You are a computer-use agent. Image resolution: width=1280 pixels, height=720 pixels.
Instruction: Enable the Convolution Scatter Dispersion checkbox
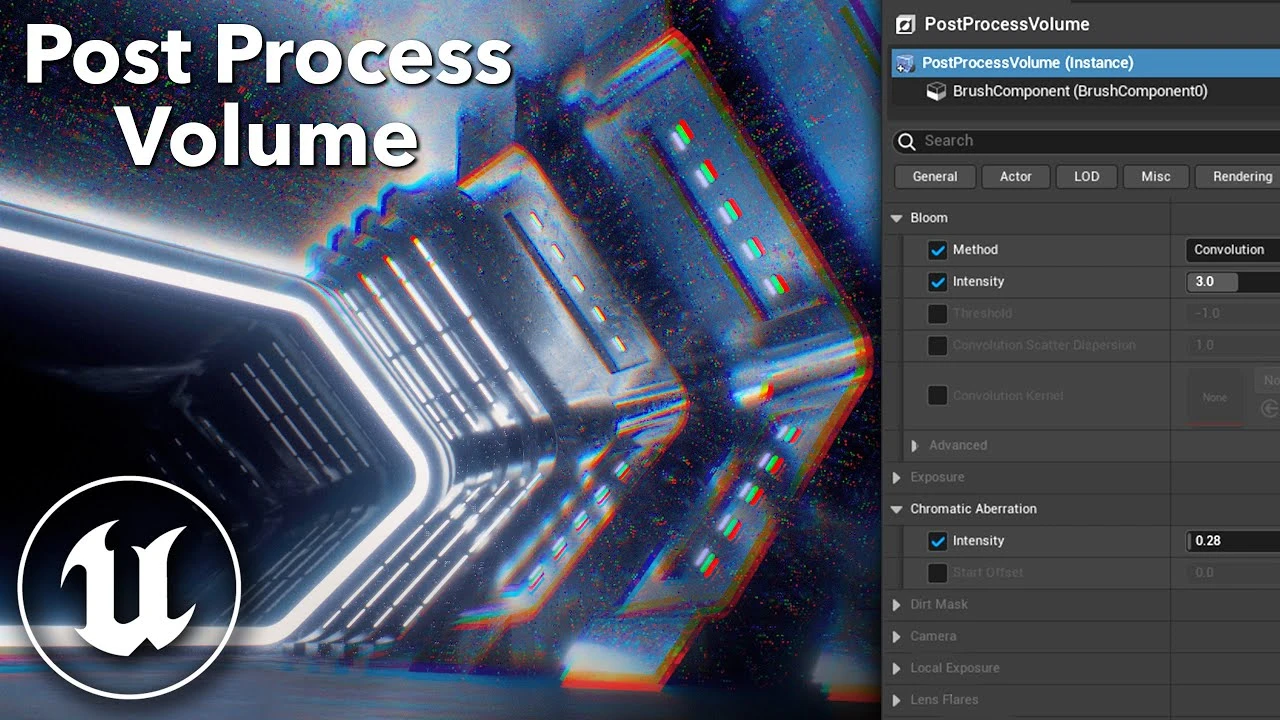[x=937, y=346]
